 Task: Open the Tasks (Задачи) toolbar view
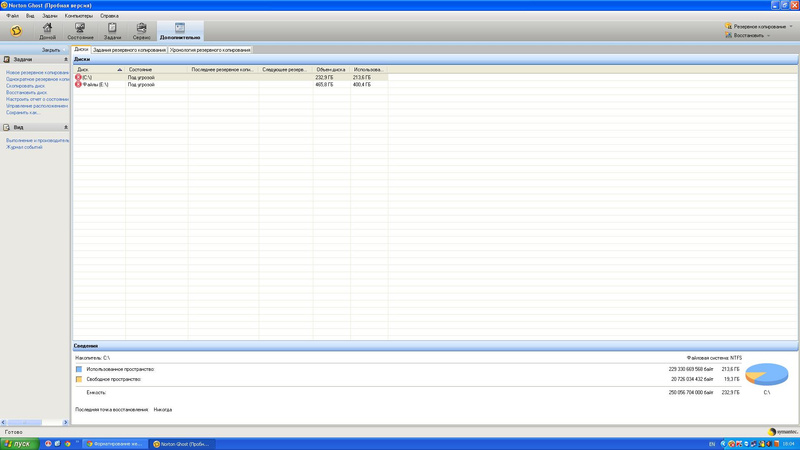tap(112, 31)
